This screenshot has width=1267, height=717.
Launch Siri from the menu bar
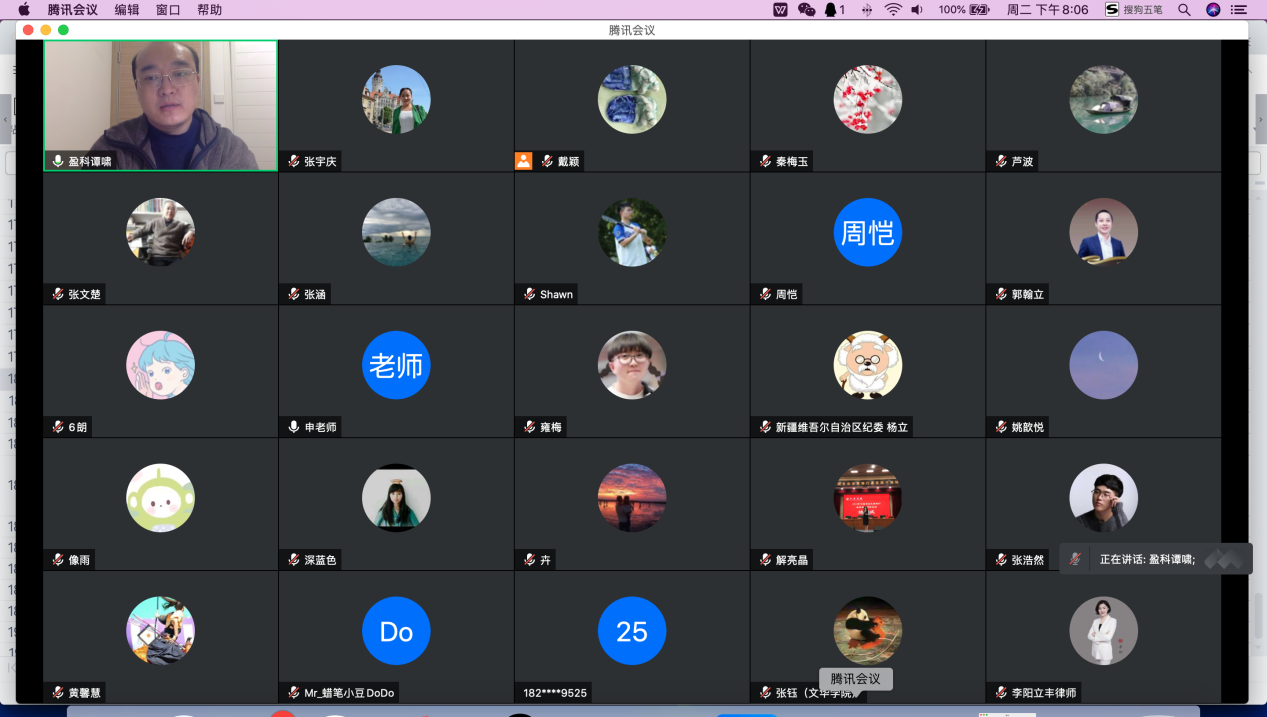[1213, 10]
